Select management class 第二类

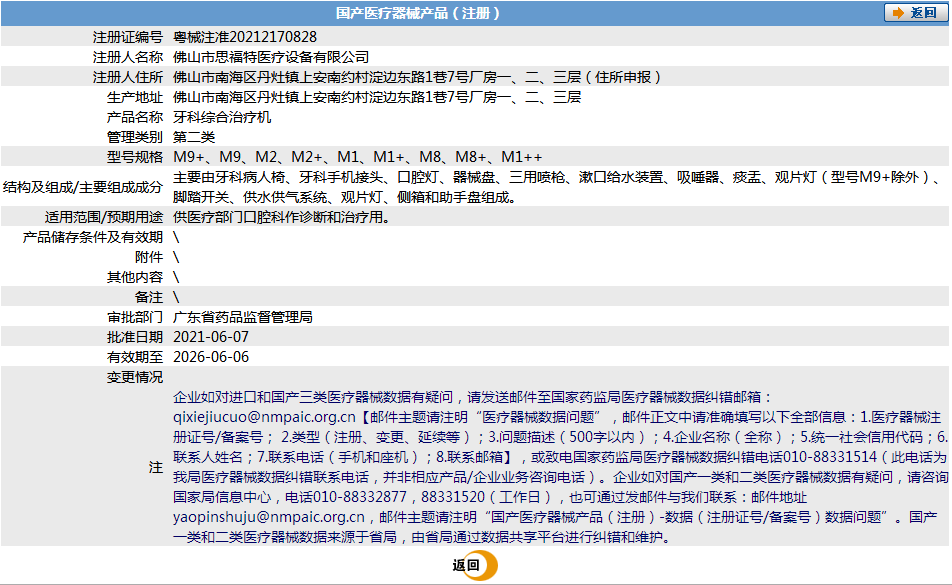pyautogui.click(x=194, y=137)
